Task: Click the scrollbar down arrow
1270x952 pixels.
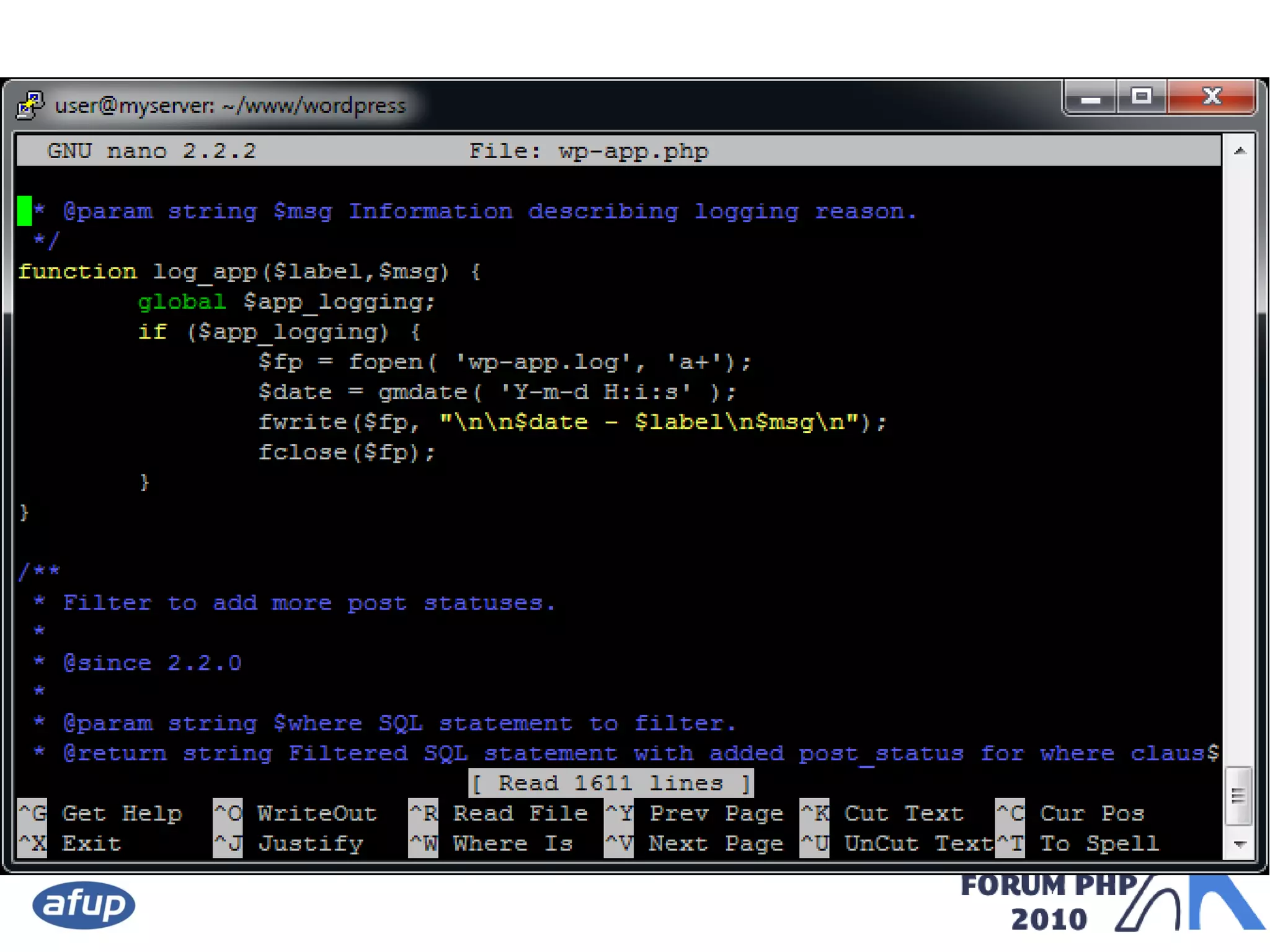Action: 1240,844
